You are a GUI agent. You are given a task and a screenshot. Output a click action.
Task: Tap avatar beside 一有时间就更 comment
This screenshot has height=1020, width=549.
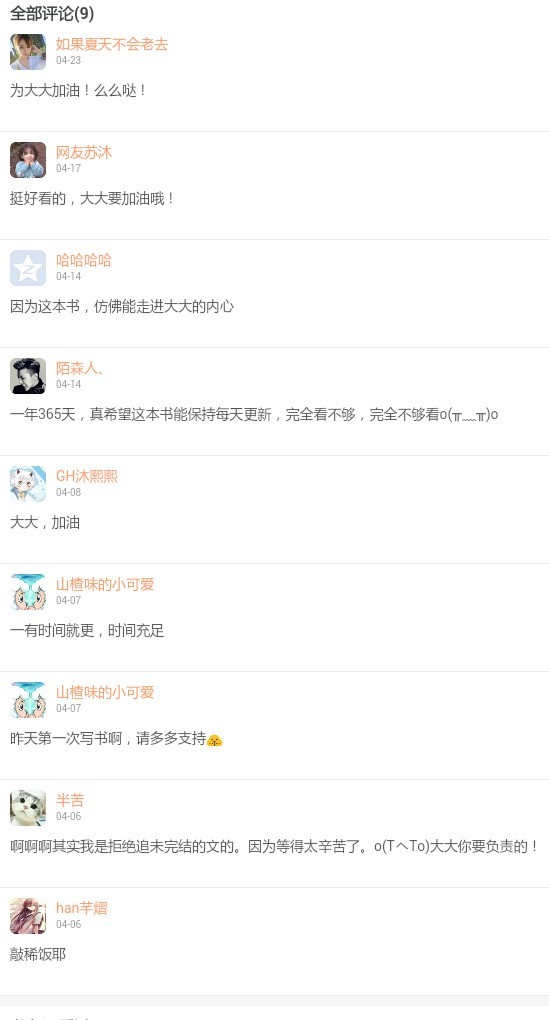click(x=28, y=592)
